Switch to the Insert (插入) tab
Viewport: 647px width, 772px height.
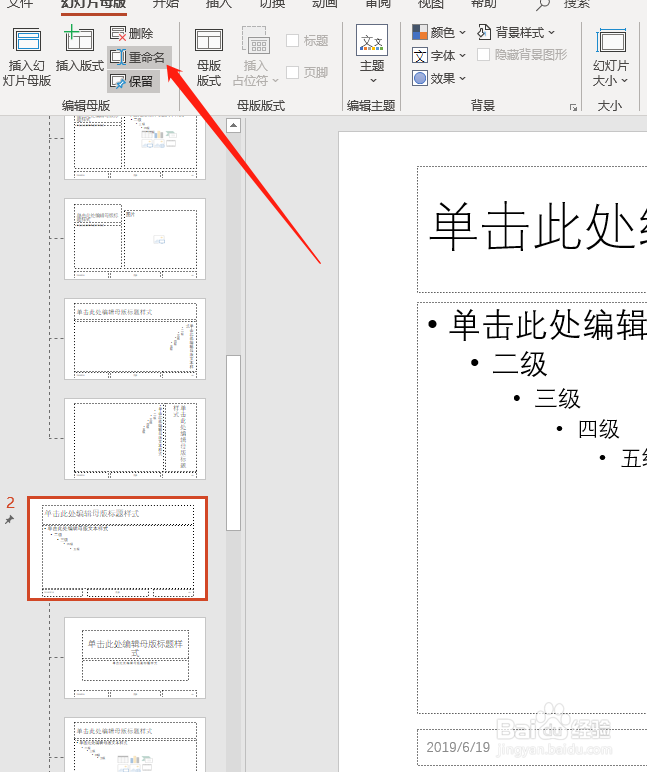tap(219, 4)
